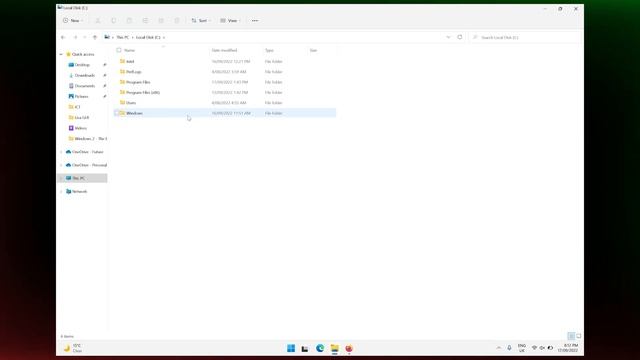Click the Intel folder icon
This screenshot has width=640, height=360.
point(122,61)
